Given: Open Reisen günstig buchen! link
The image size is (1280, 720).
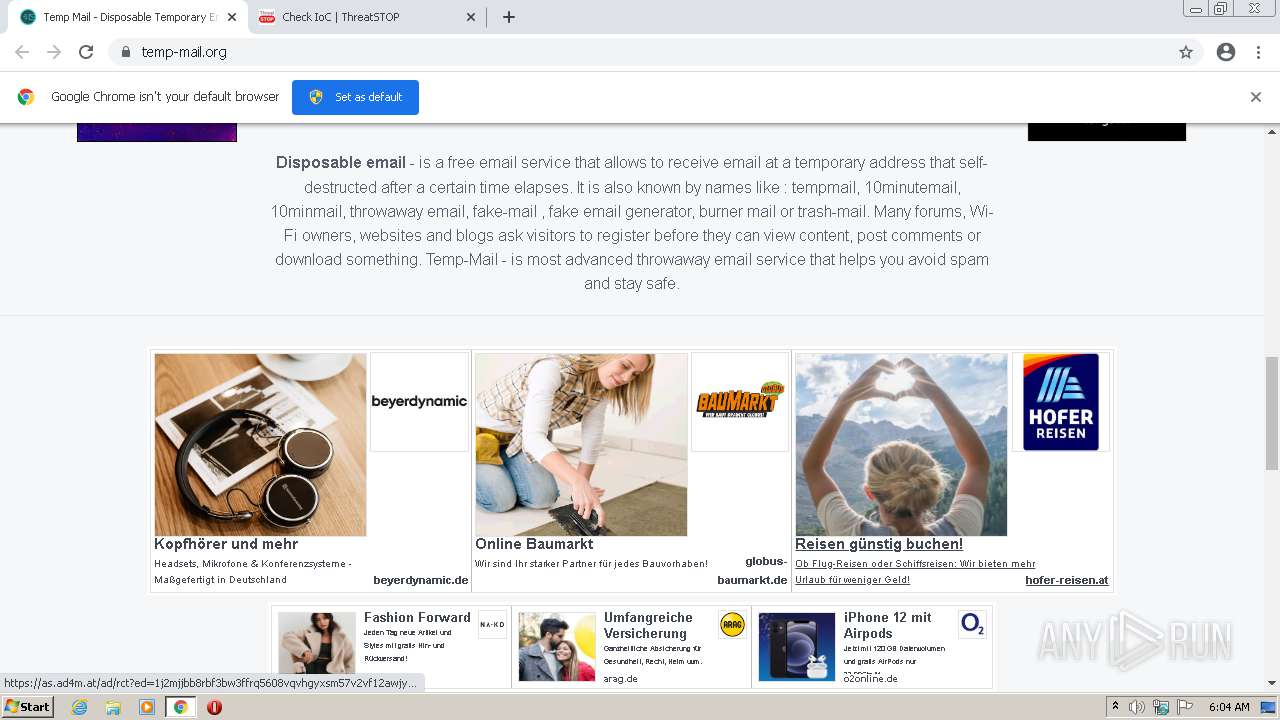Looking at the screenshot, I should 879,544.
